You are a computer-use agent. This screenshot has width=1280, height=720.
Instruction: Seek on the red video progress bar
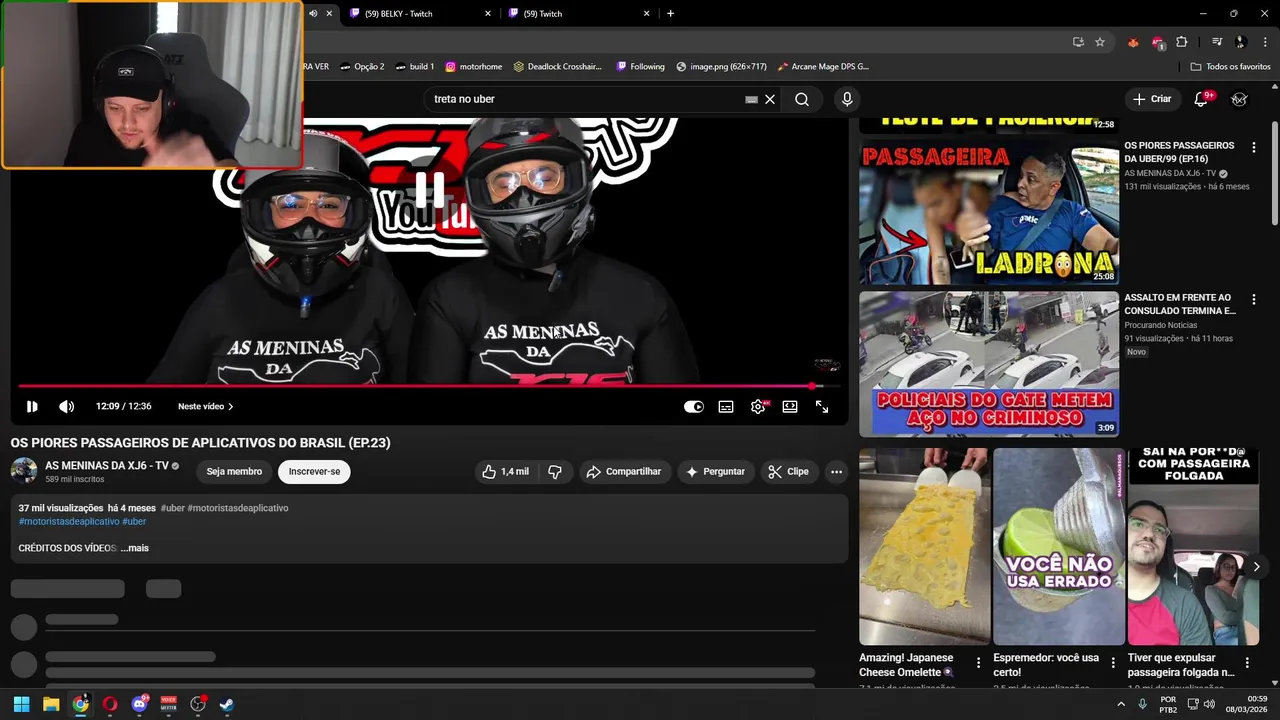(x=429, y=385)
